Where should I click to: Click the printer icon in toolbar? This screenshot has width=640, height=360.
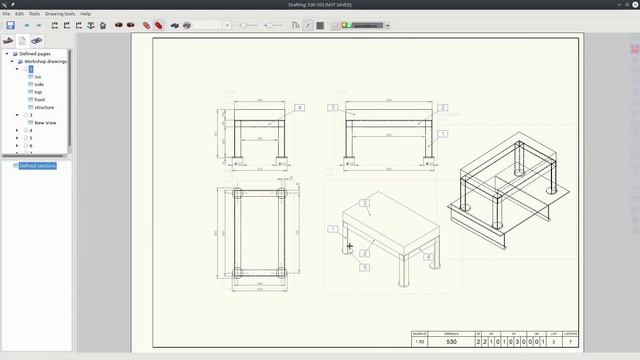point(187,25)
